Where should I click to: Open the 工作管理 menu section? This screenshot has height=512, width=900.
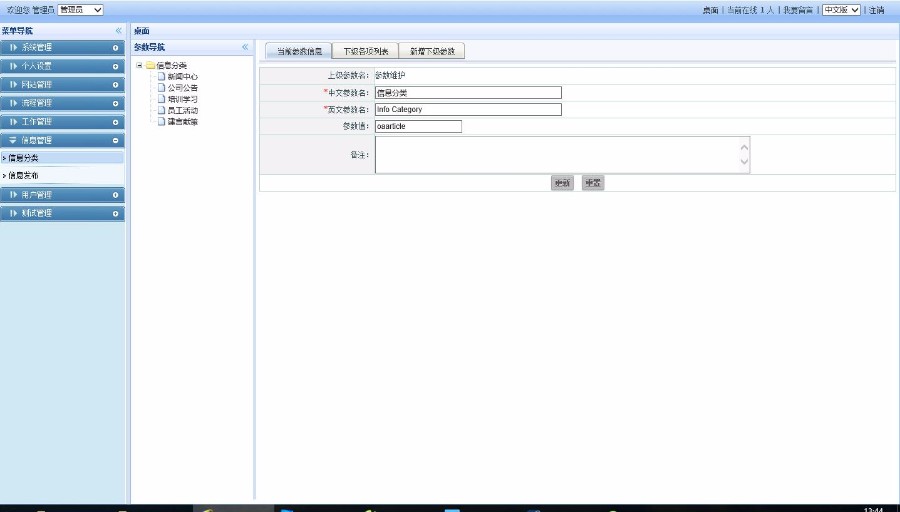pyautogui.click(x=62, y=122)
